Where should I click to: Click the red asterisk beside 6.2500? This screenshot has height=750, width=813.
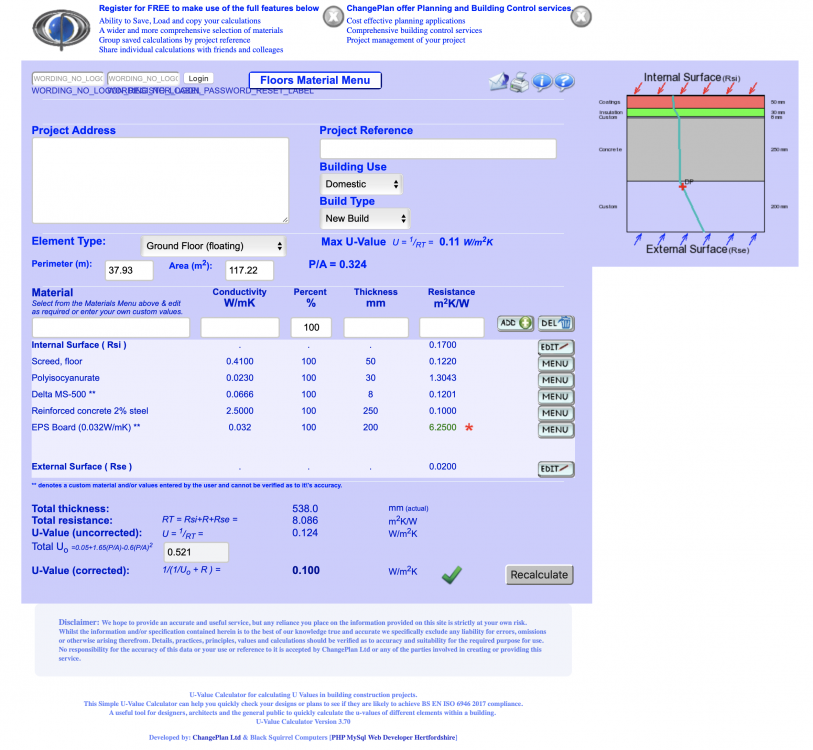tap(469, 428)
